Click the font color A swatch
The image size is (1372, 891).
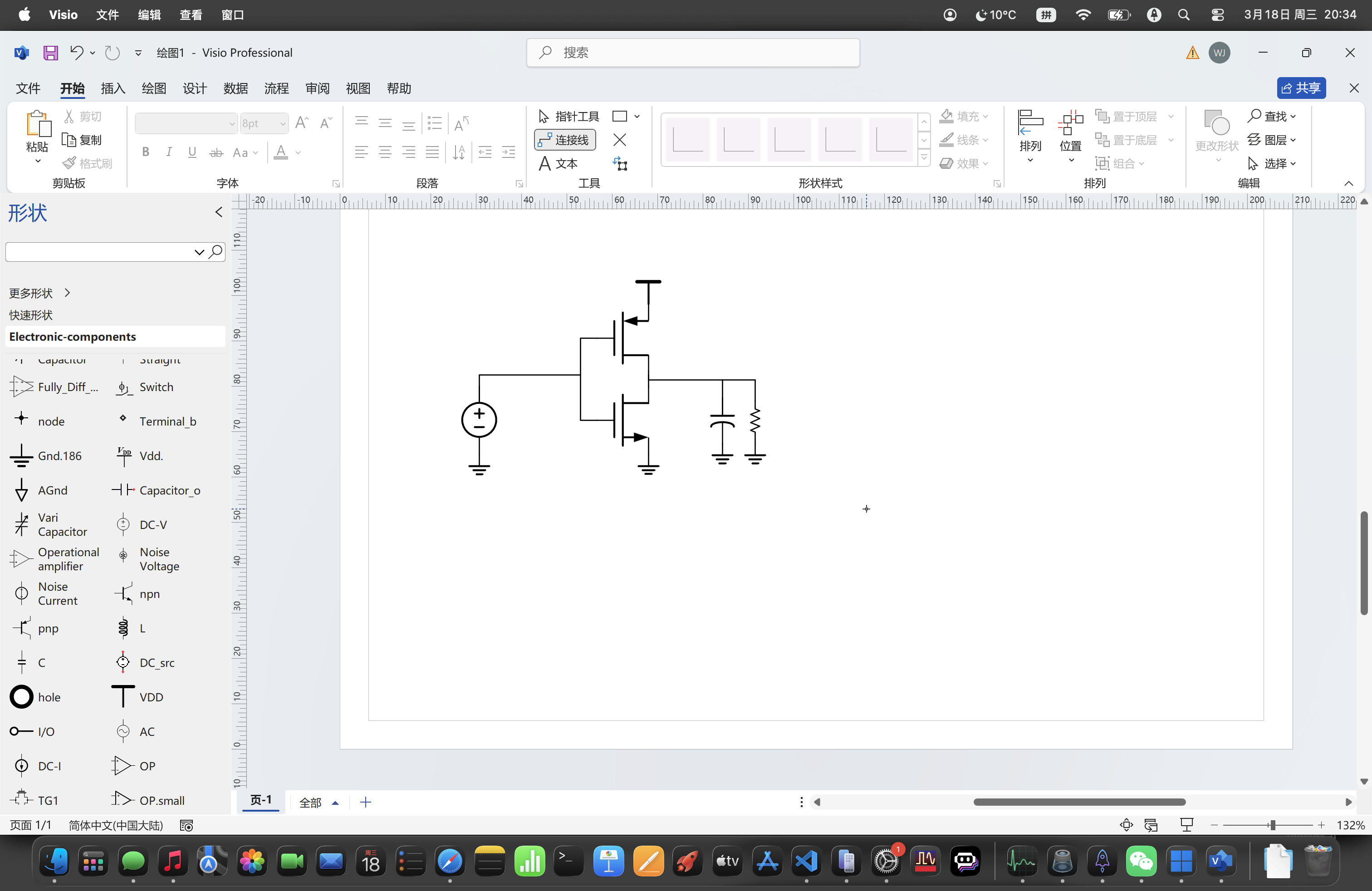[281, 153]
